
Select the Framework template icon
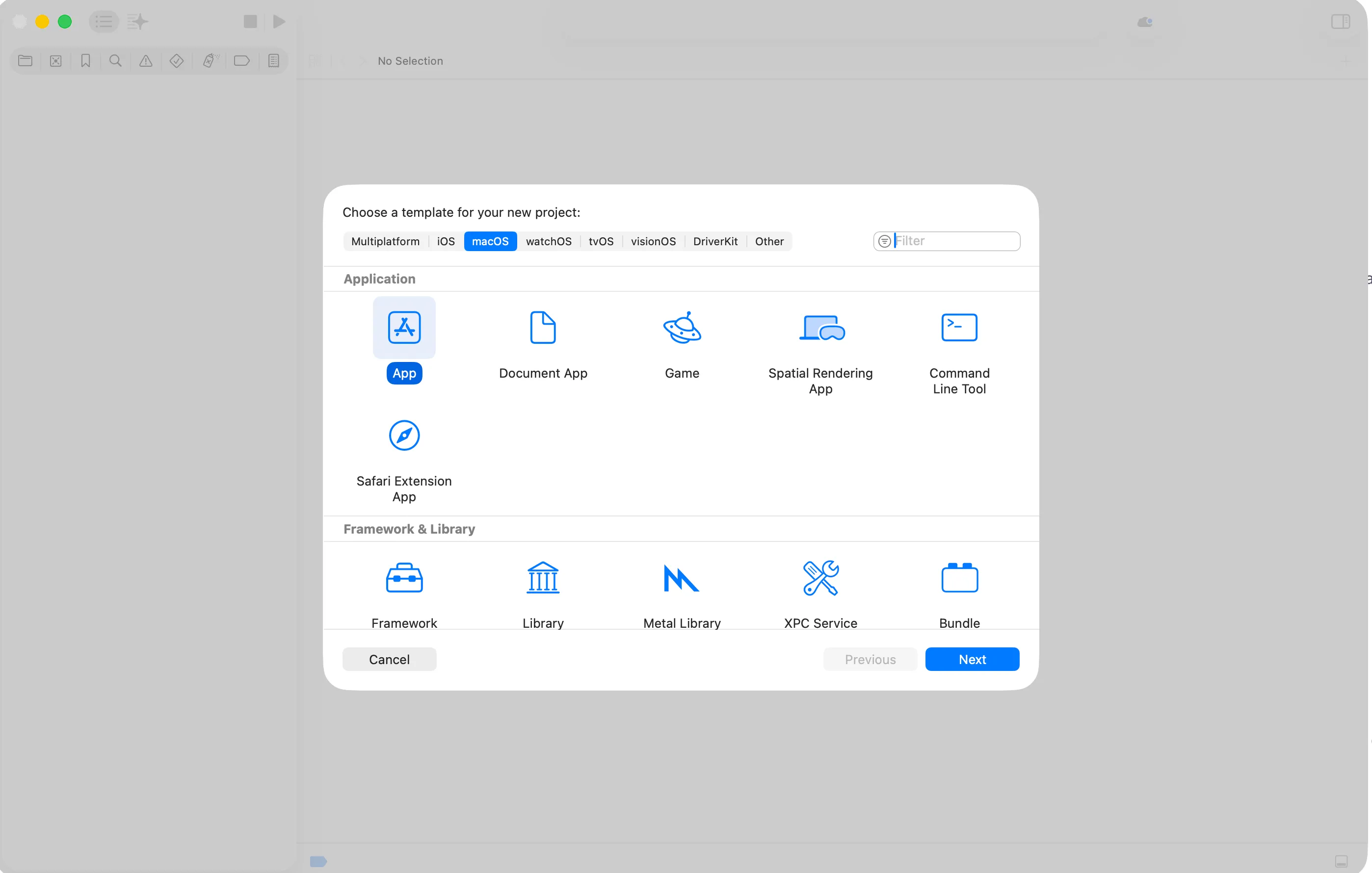pos(404,578)
